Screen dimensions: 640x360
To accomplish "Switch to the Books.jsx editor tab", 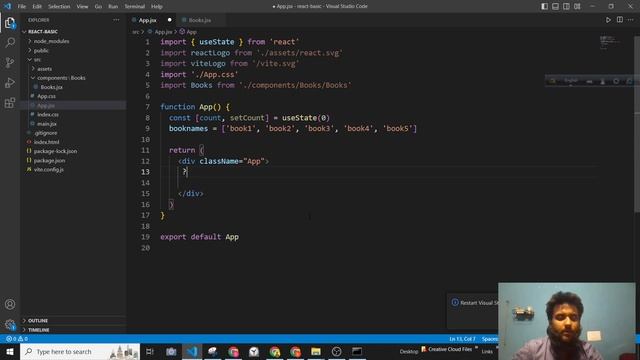I will click(x=200, y=20).
